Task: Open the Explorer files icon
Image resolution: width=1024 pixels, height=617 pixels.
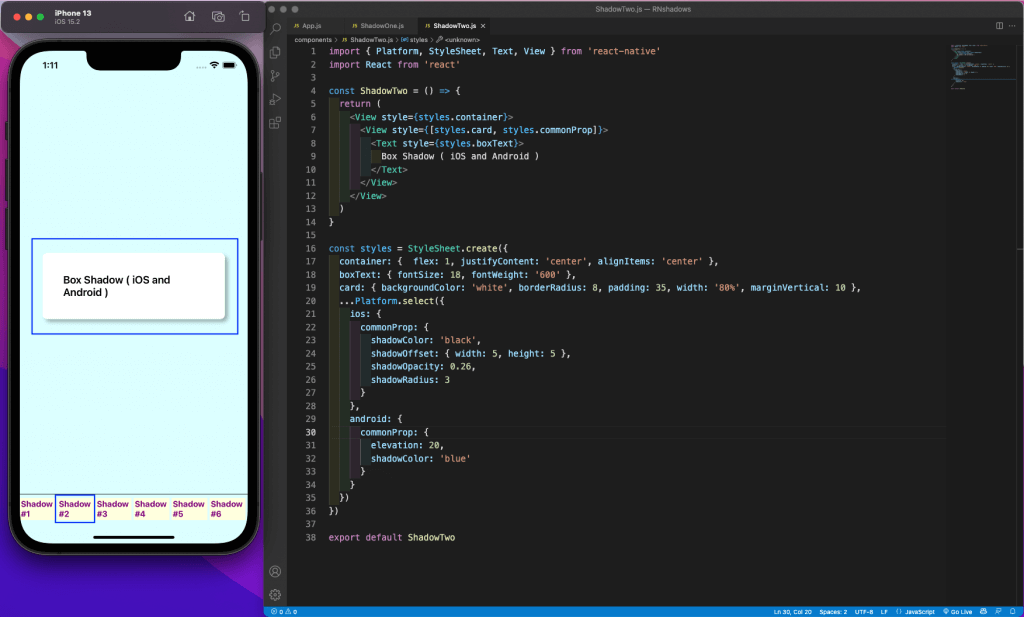Action: point(276,52)
